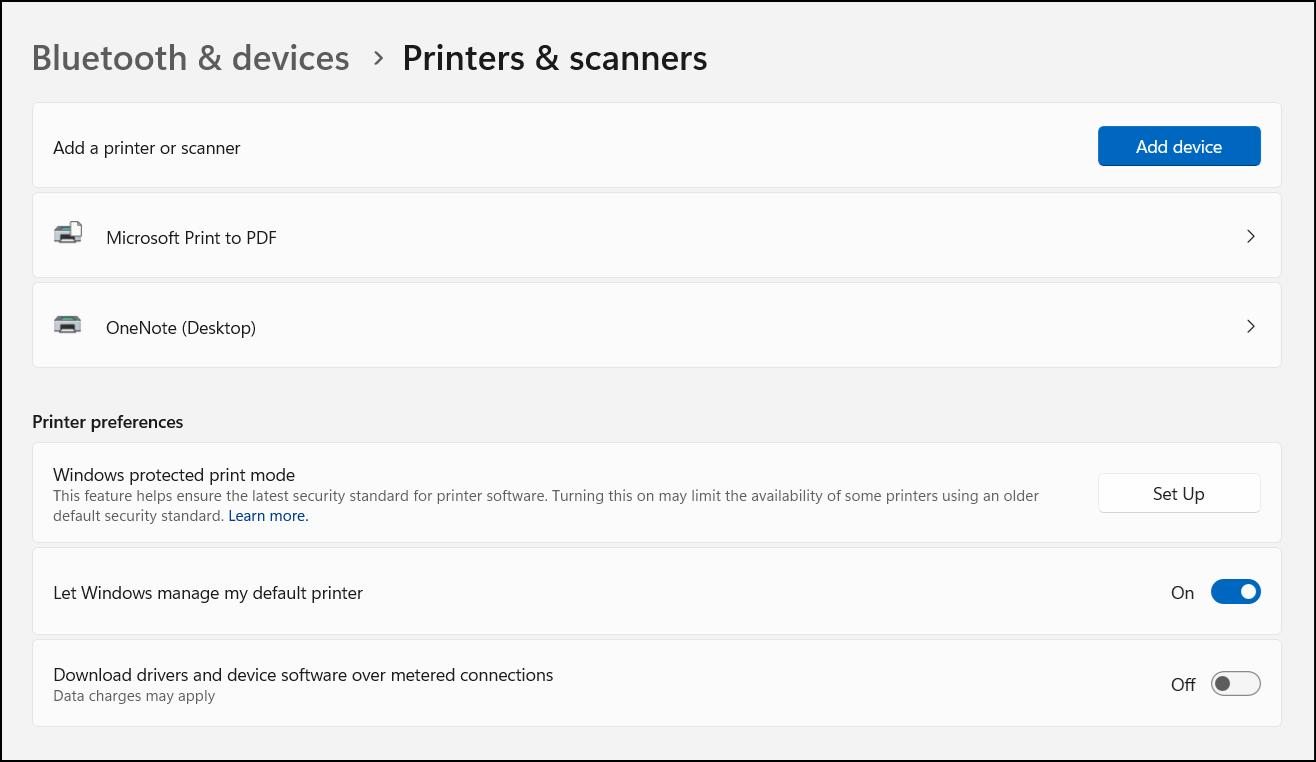This screenshot has height=762, width=1316.
Task: Click the Set Up button
Action: pos(1179,493)
